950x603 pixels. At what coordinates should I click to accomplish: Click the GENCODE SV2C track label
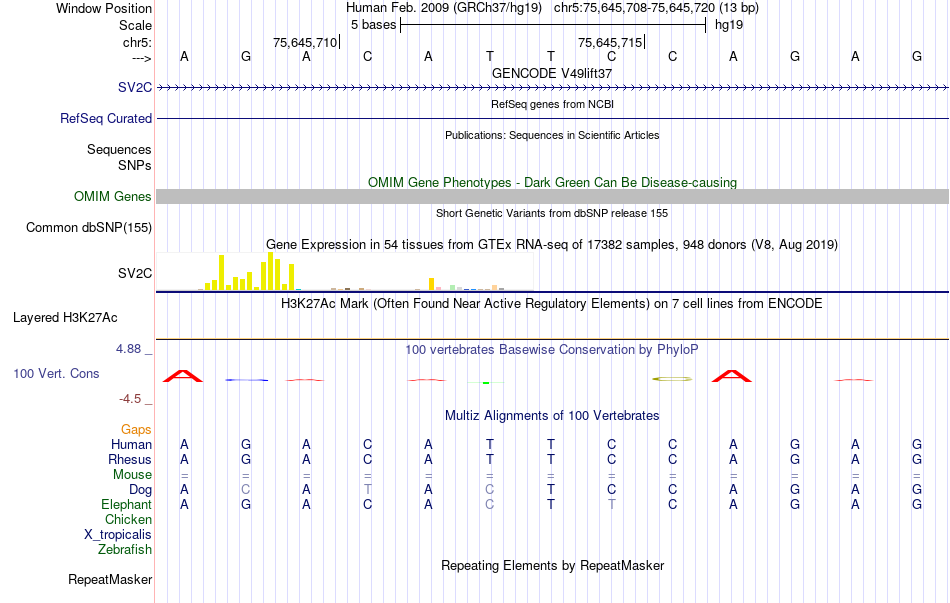click(135, 87)
